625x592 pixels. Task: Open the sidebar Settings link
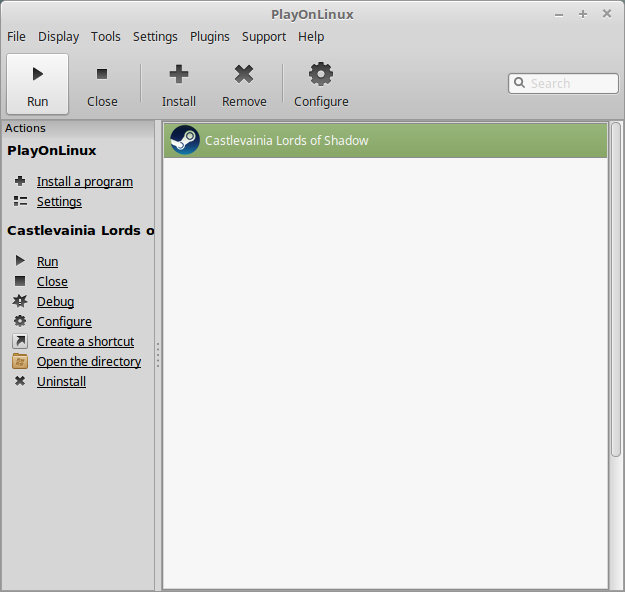pyautogui.click(x=59, y=202)
